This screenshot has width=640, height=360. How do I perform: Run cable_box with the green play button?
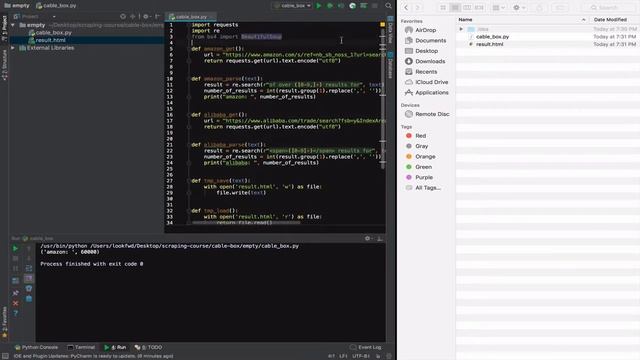pos(319,6)
